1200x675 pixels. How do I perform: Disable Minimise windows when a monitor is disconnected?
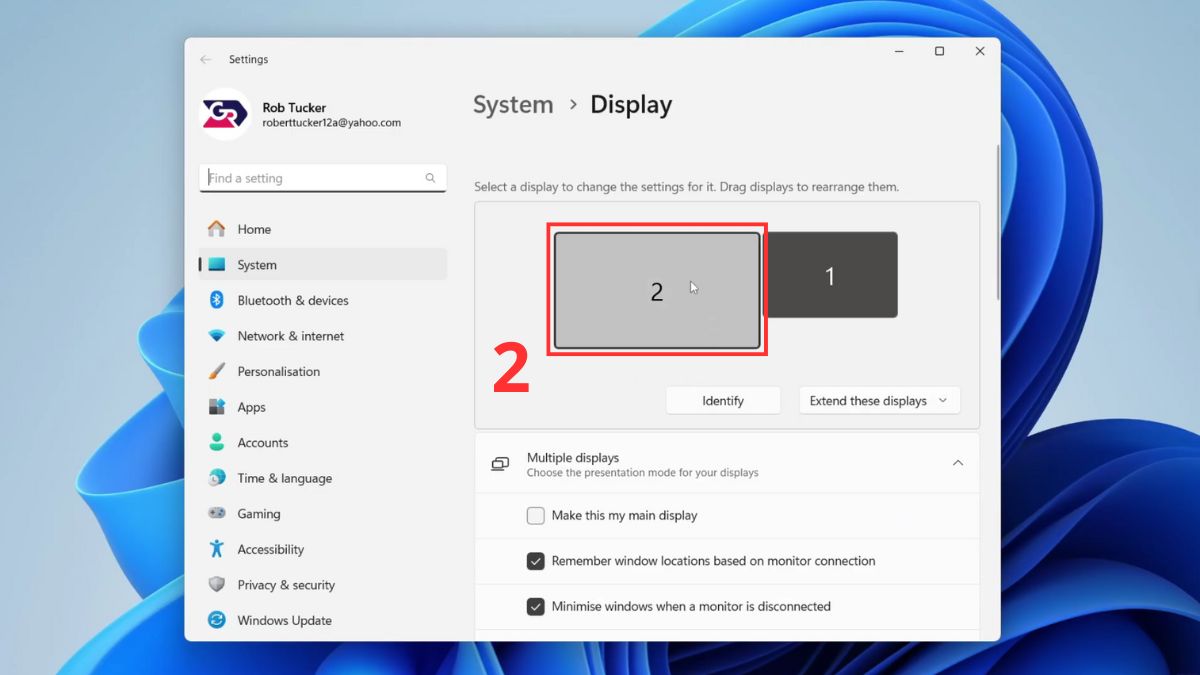click(x=535, y=606)
